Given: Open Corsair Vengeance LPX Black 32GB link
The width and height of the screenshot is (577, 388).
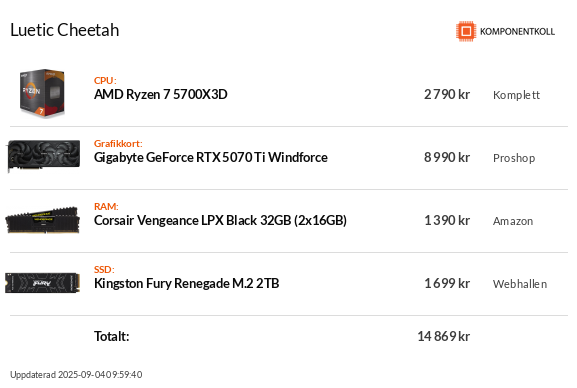Looking at the screenshot, I should (x=220, y=221).
